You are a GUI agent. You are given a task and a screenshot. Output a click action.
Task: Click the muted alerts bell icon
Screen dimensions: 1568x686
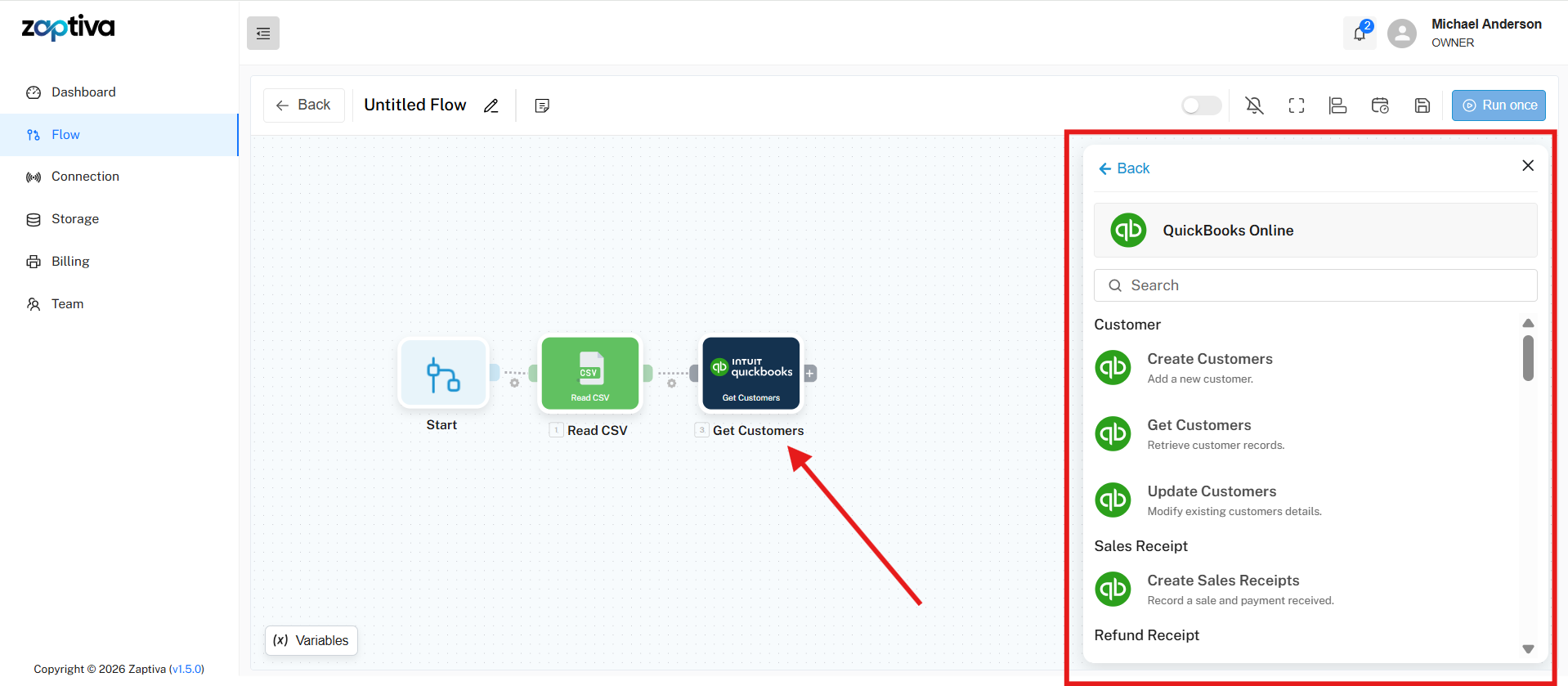1254,105
